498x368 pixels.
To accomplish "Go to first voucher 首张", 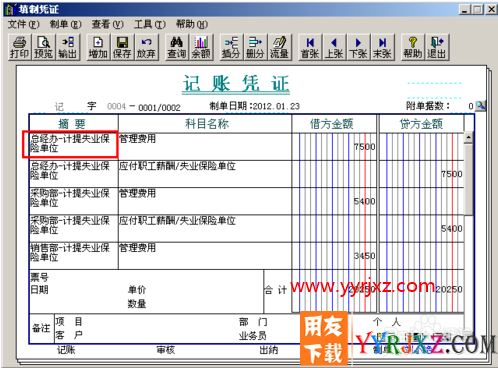I will [x=310, y=47].
